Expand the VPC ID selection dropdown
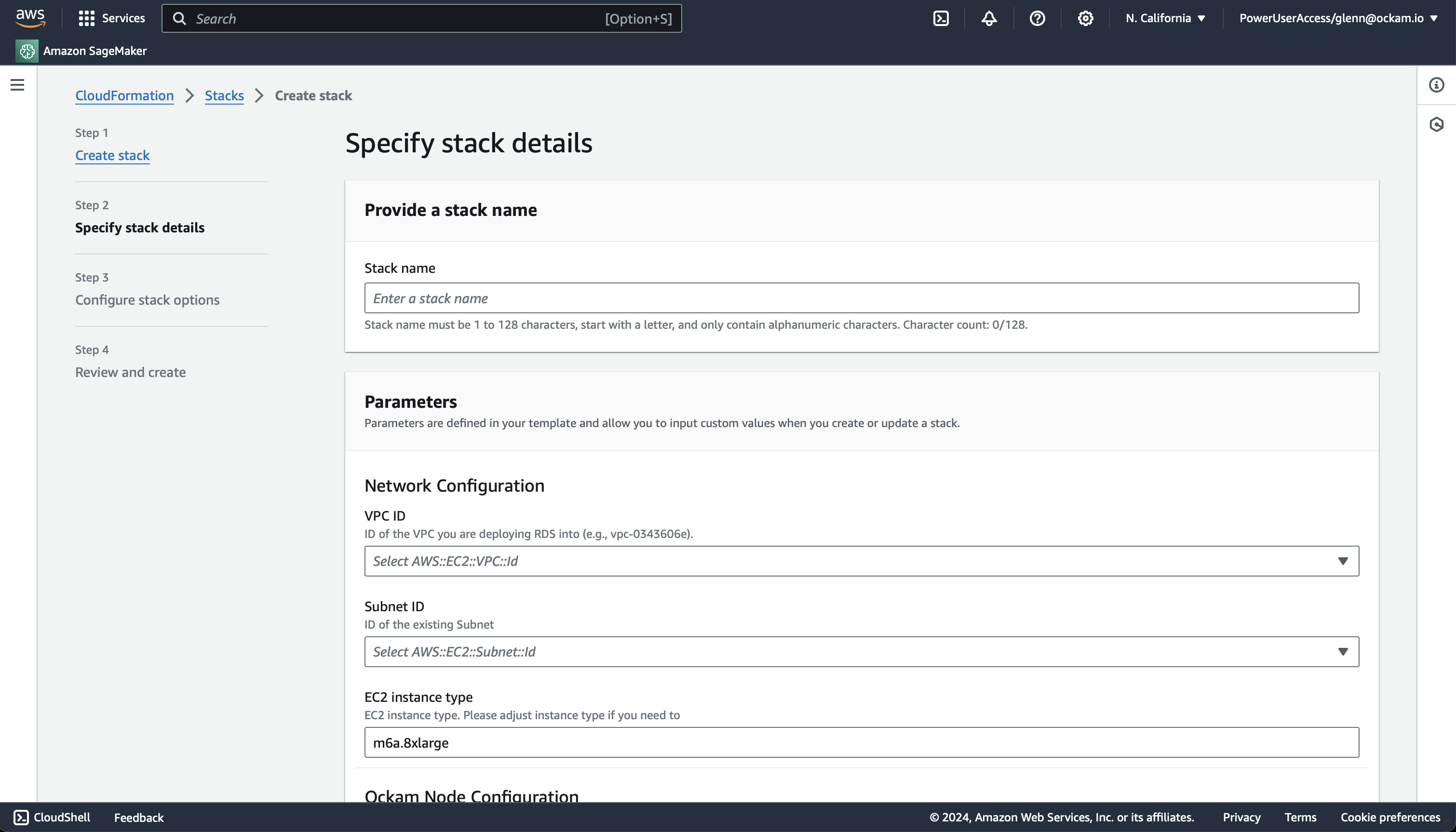This screenshot has width=1456, height=832. click(x=861, y=561)
